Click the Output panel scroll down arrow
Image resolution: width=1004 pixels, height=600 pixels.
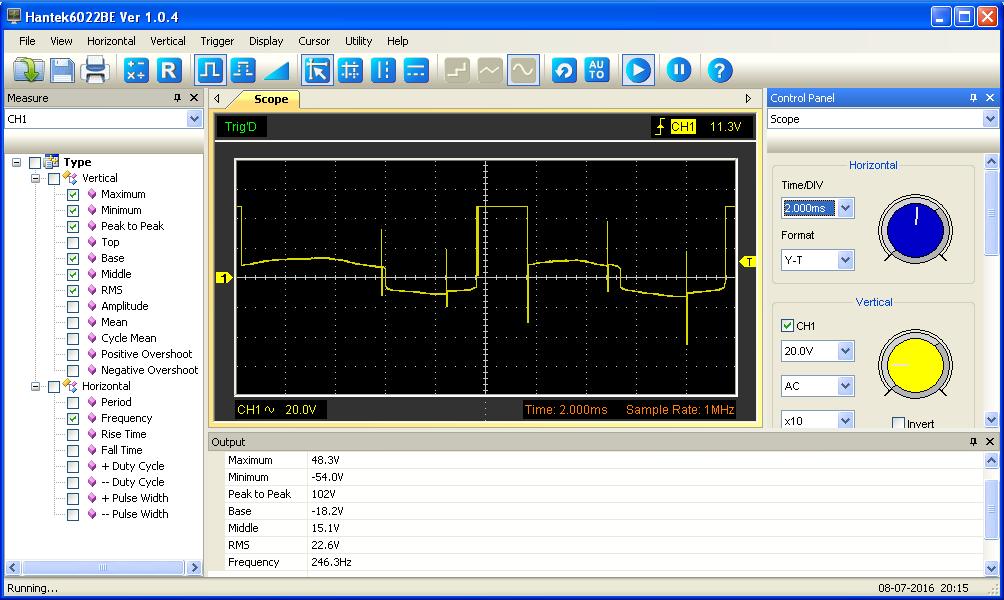(991, 568)
